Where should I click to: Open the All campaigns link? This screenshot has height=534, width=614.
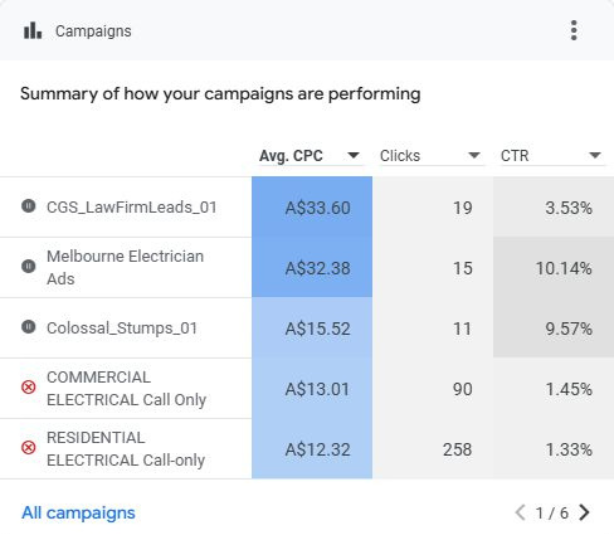tap(78, 513)
